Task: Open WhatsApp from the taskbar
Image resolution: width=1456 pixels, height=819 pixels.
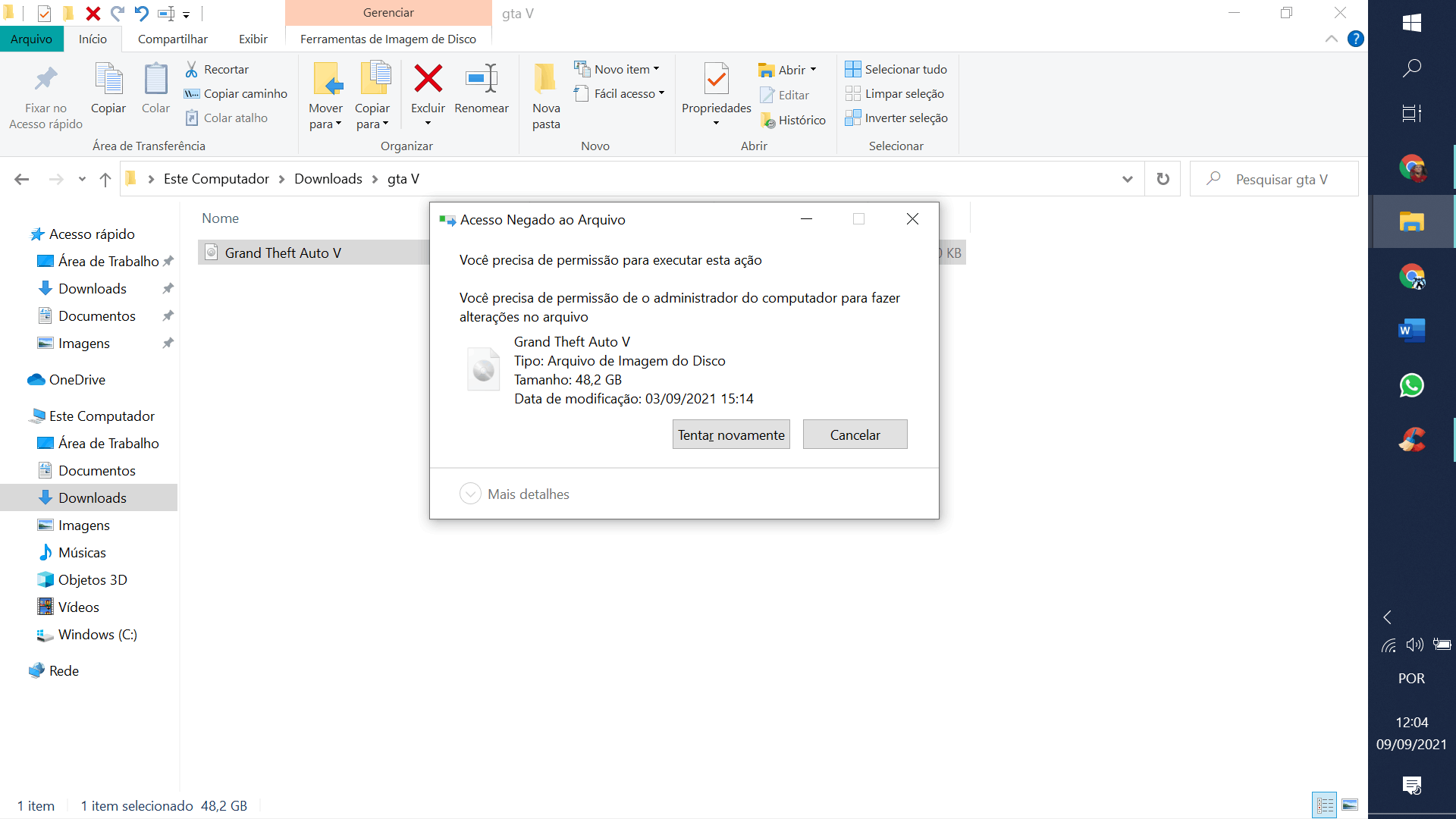Action: point(1411,385)
